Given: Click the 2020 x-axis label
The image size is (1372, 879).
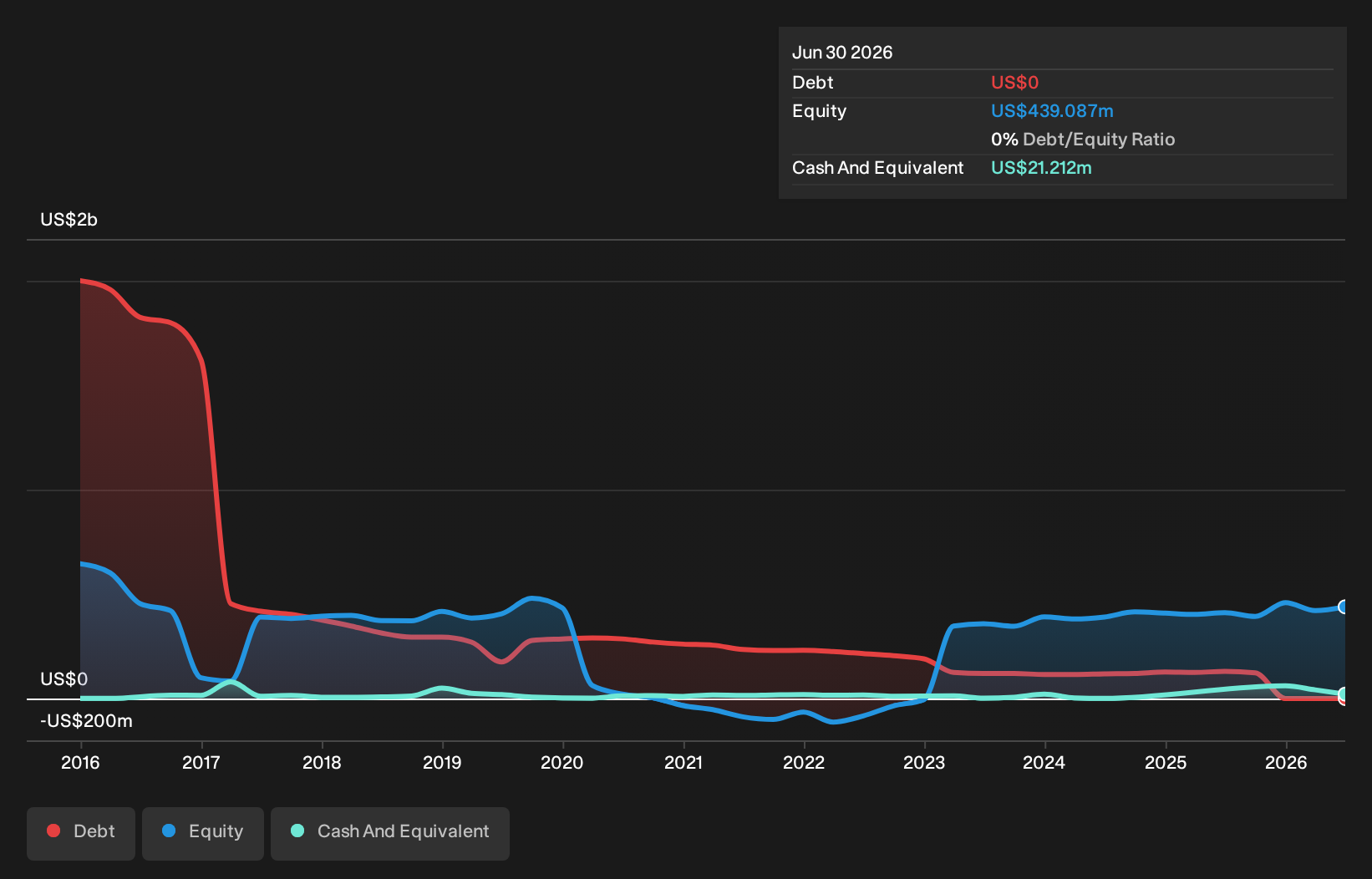Looking at the screenshot, I should (x=562, y=762).
